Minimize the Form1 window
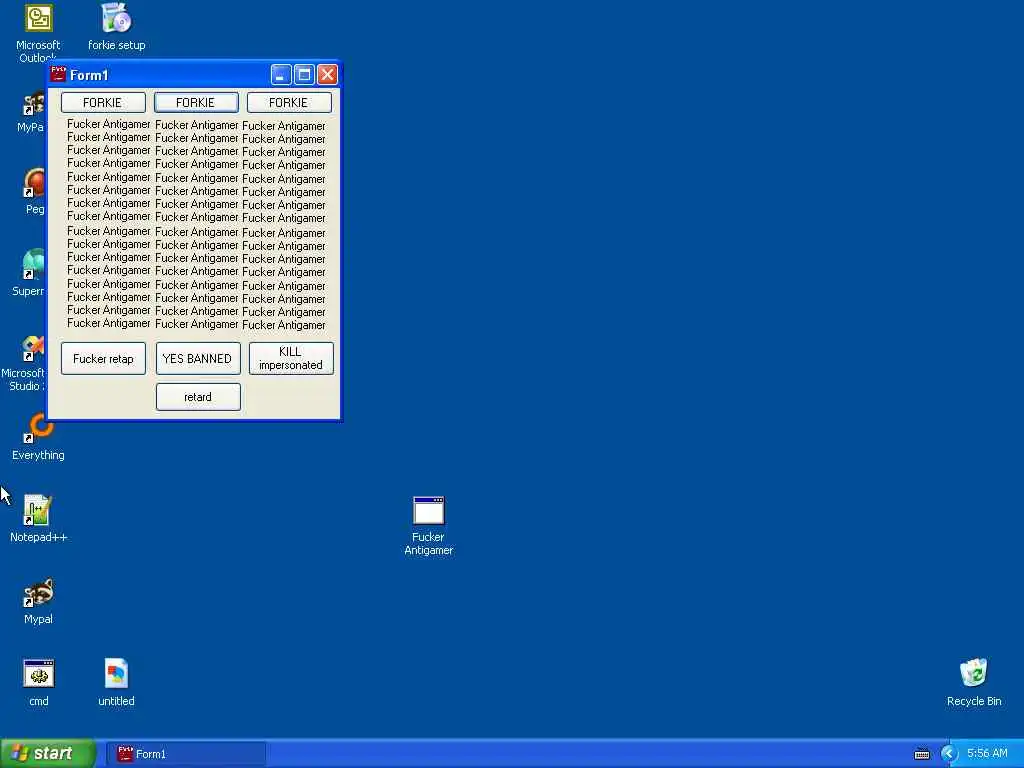The image size is (1024, 768). coord(281,74)
